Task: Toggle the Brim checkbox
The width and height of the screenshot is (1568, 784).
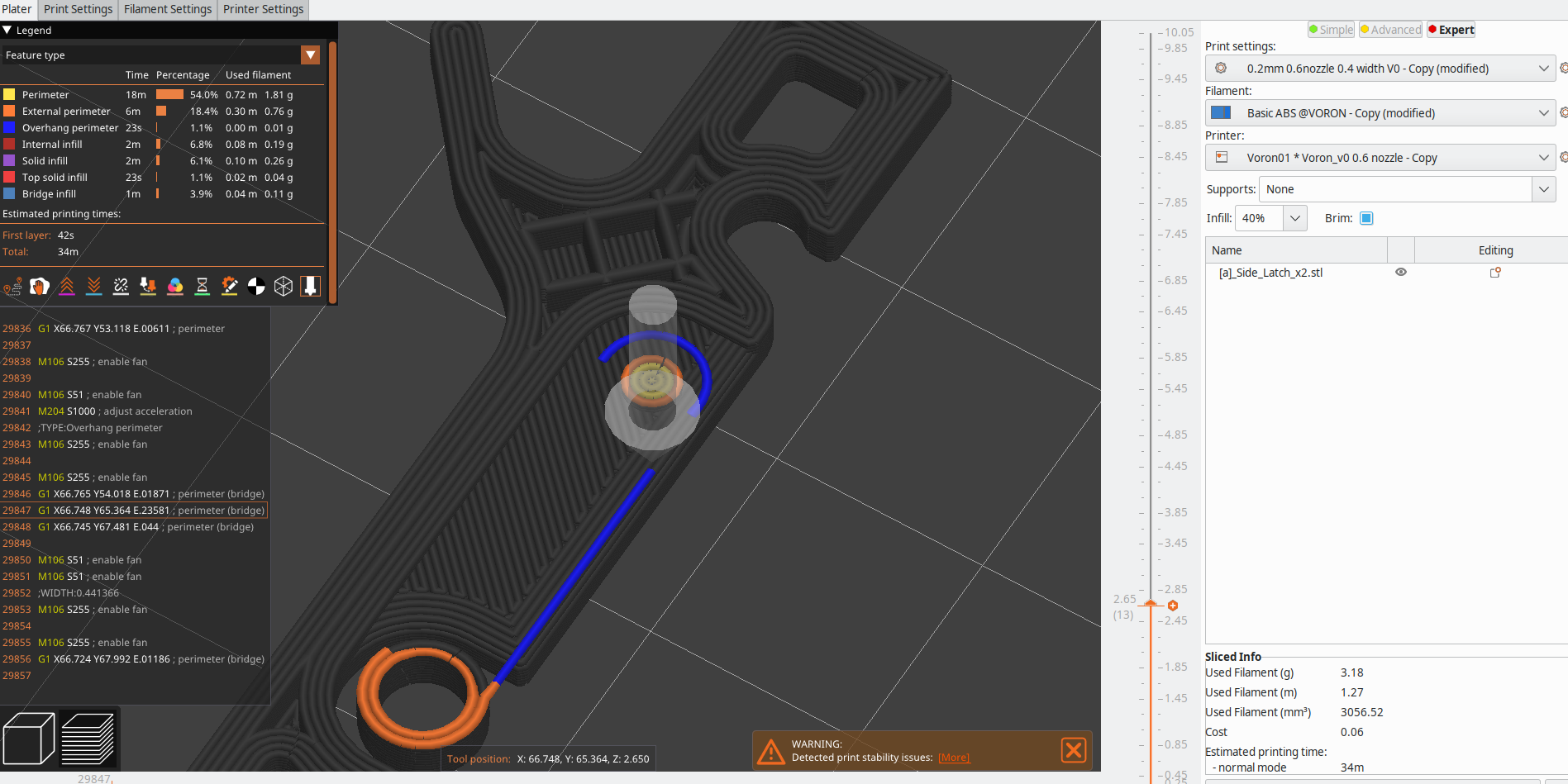Action: (x=1365, y=218)
